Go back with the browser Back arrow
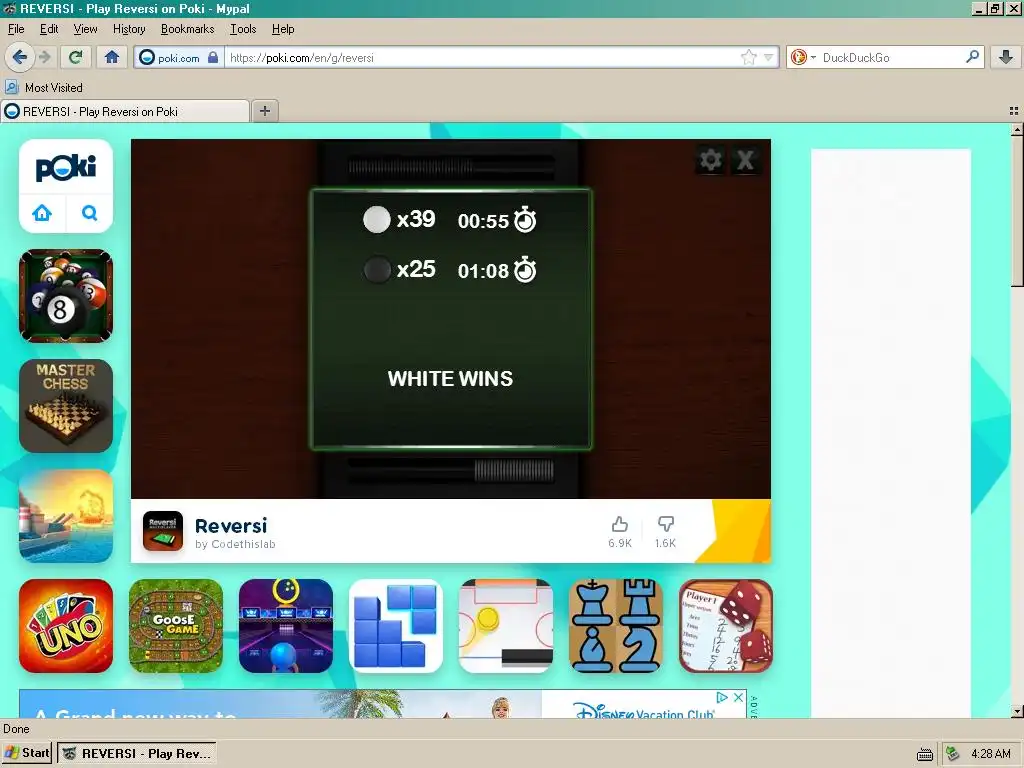1024x768 pixels. [20, 57]
